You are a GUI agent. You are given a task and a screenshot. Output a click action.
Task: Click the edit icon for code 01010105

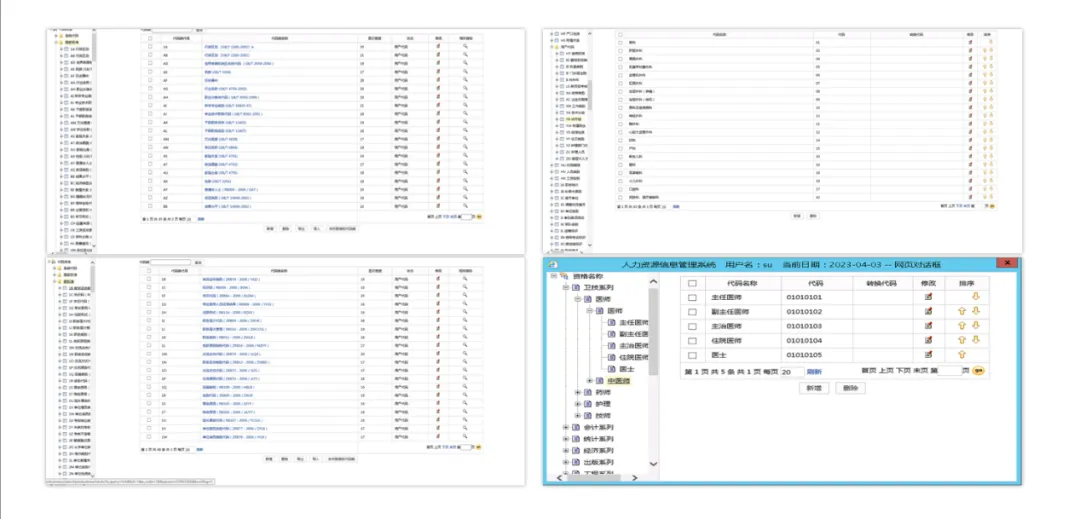coord(928,354)
